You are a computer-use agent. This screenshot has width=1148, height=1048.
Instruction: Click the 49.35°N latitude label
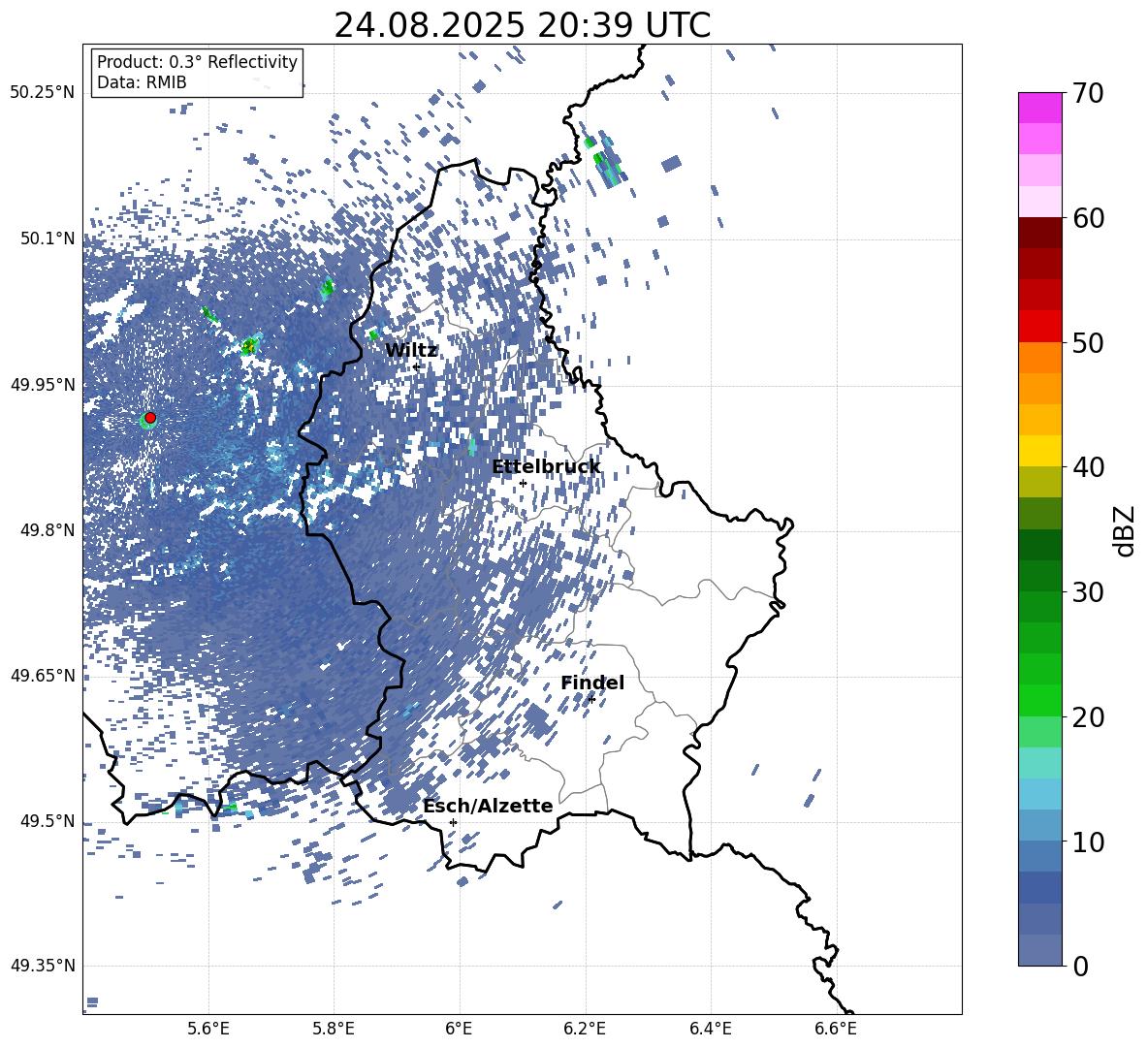44,966
